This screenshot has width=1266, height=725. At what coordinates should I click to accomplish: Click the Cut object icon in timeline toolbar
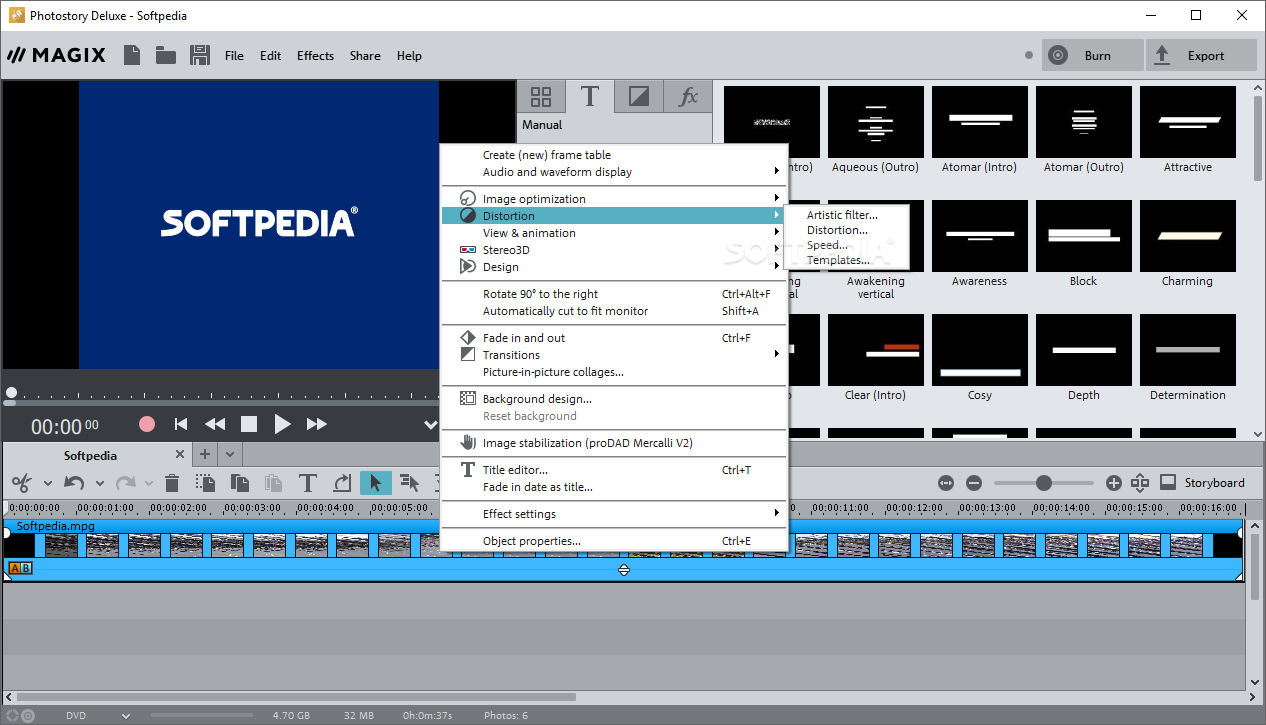coord(205,483)
